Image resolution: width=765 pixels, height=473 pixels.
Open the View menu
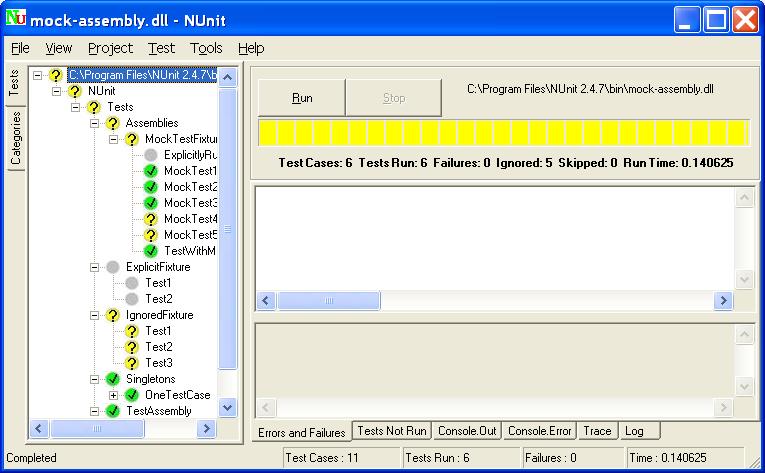(59, 48)
